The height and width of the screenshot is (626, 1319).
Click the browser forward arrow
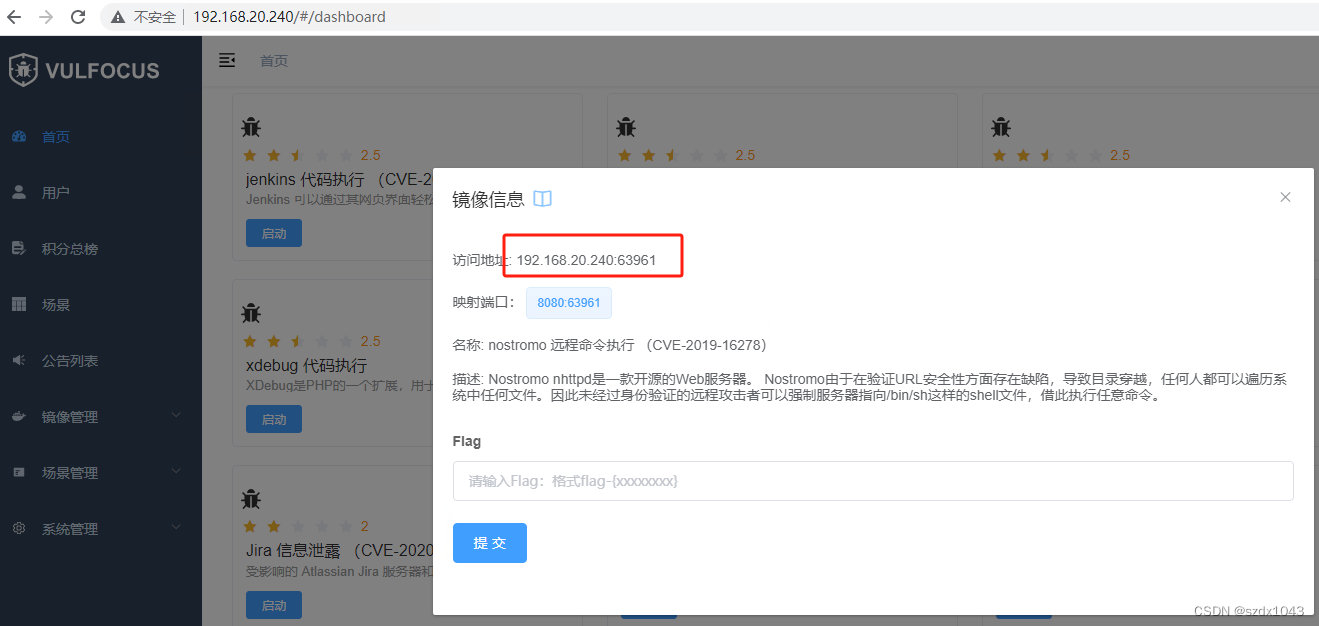(46, 17)
